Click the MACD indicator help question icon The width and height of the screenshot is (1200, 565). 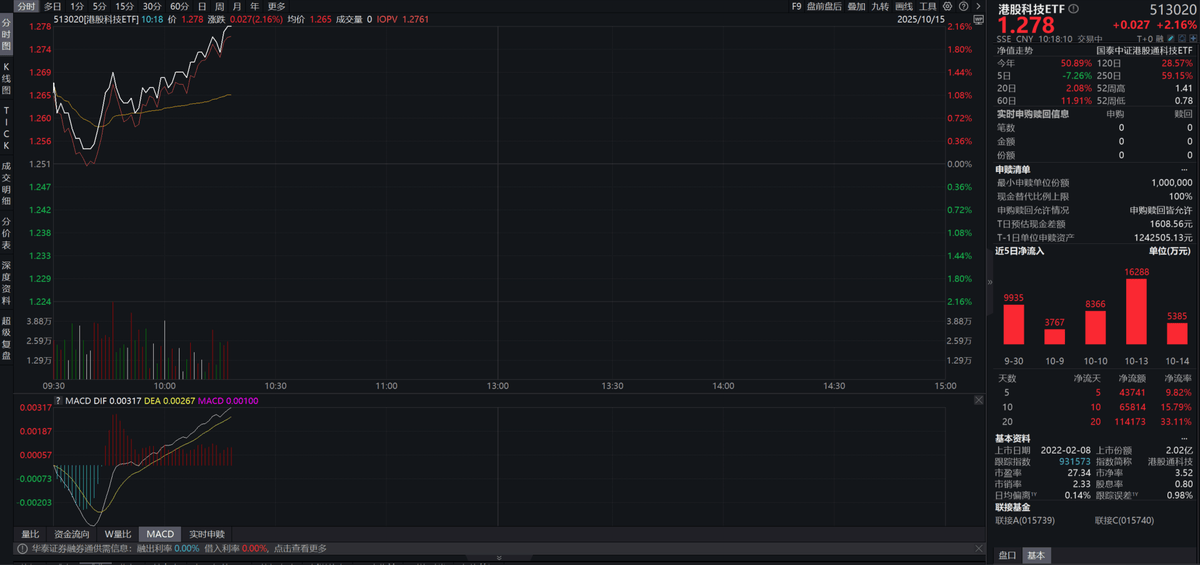pos(59,401)
